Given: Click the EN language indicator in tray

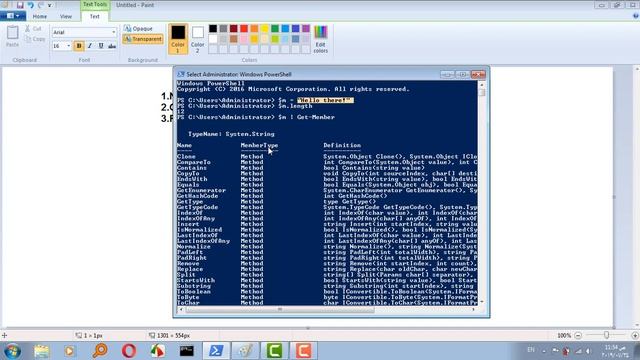Looking at the screenshot, I should click(x=531, y=350).
